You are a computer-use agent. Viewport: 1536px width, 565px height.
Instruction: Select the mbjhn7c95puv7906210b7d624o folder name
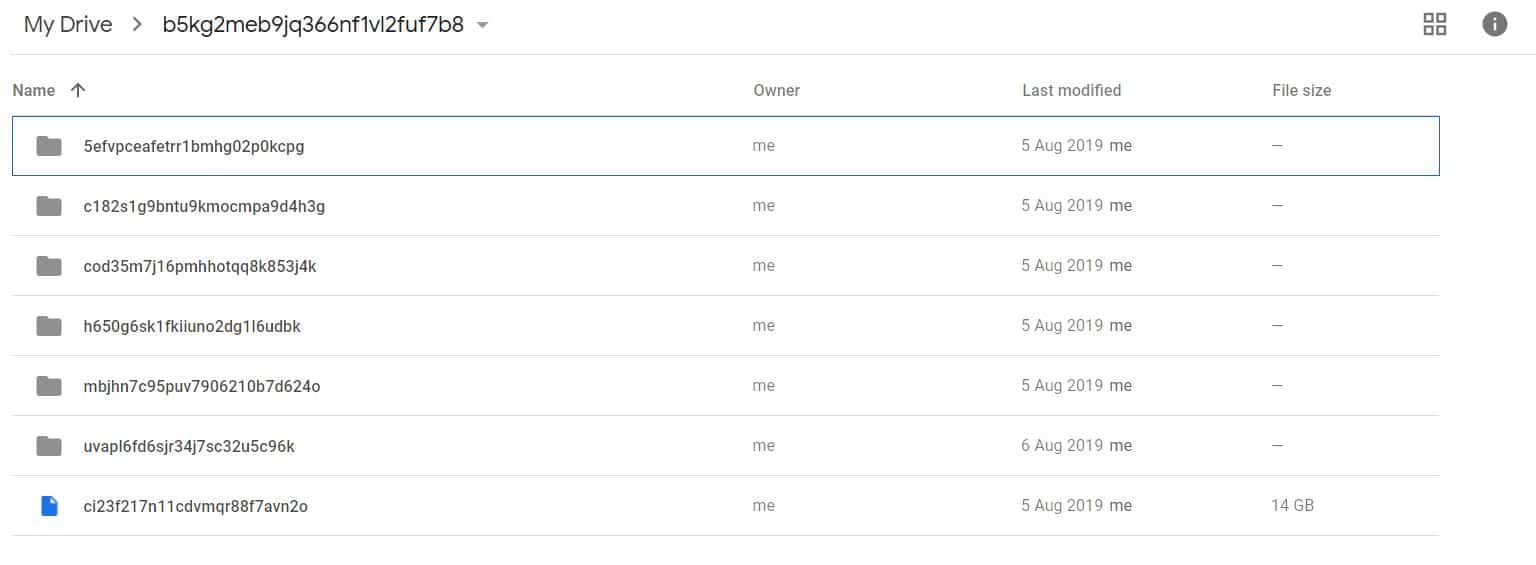click(x=202, y=386)
